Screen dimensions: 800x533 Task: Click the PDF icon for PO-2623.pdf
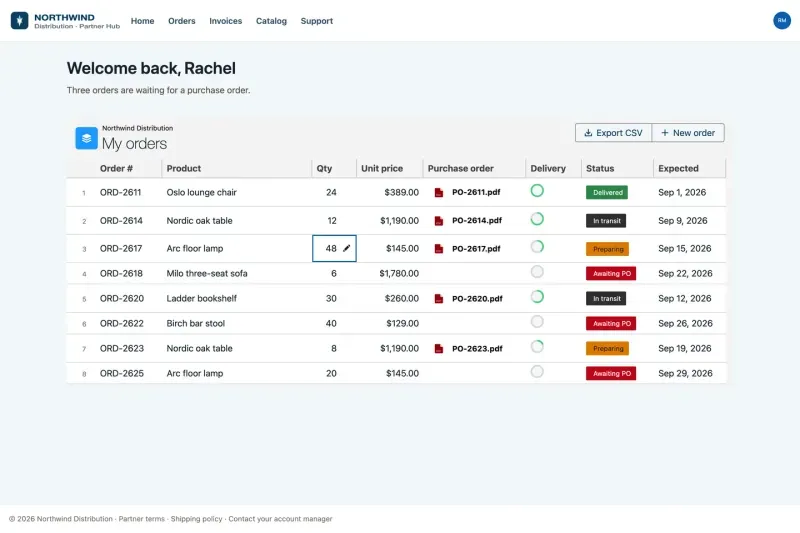click(x=438, y=348)
